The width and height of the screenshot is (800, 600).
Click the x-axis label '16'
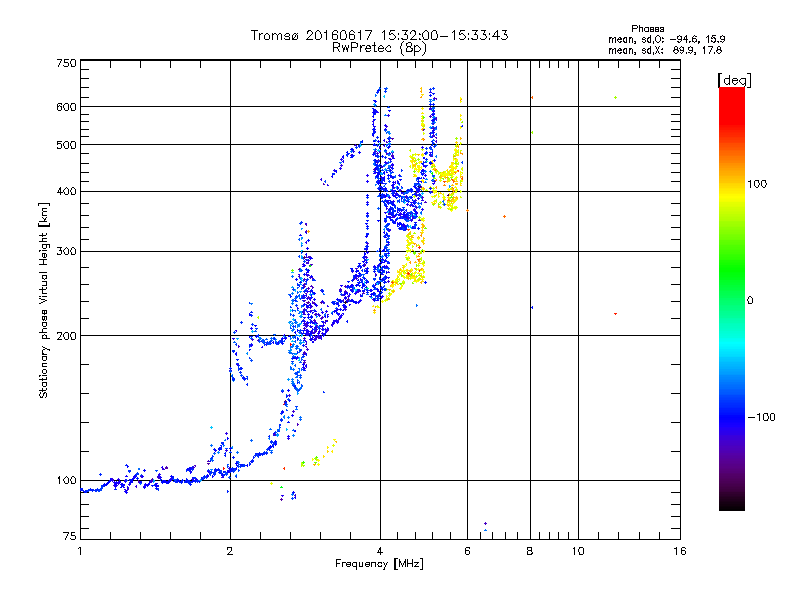[680, 551]
